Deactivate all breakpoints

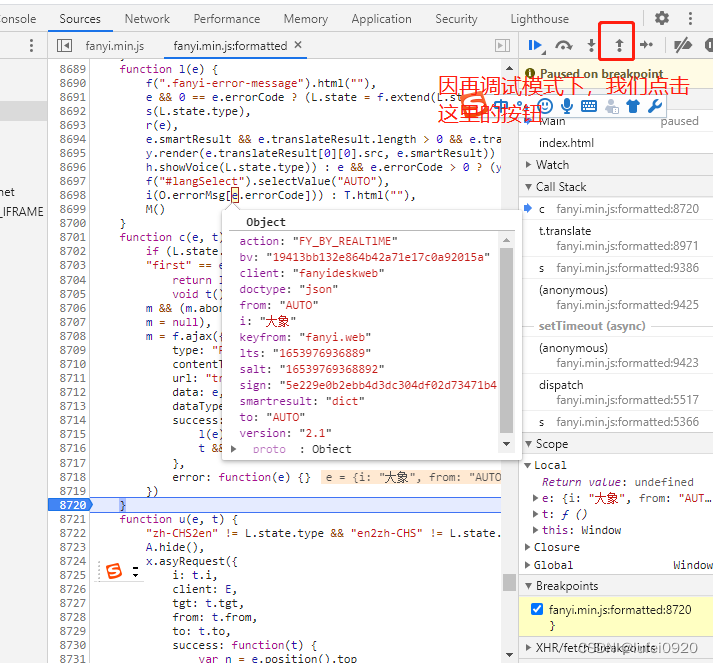(x=683, y=45)
